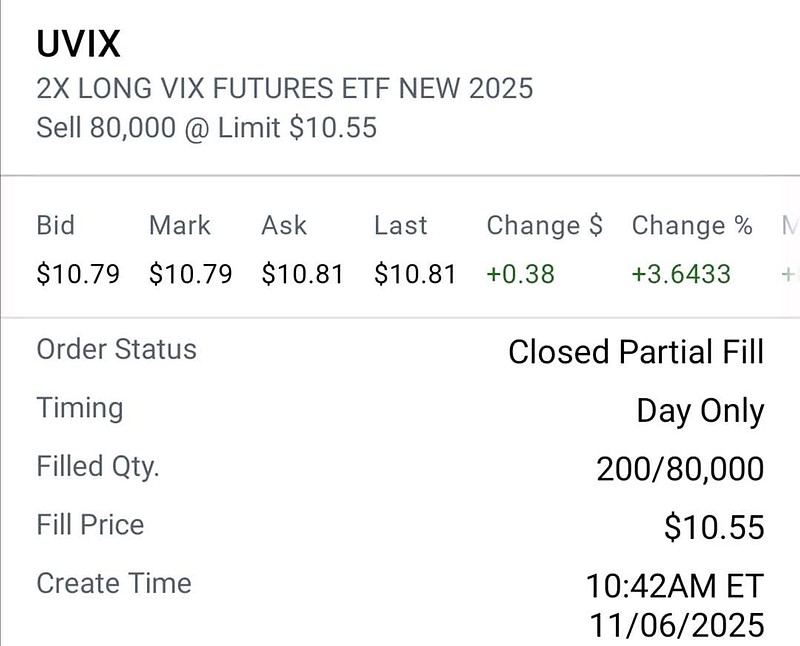The height and width of the screenshot is (646, 800).
Task: Tap the Fill Price row label
Action: [90, 525]
